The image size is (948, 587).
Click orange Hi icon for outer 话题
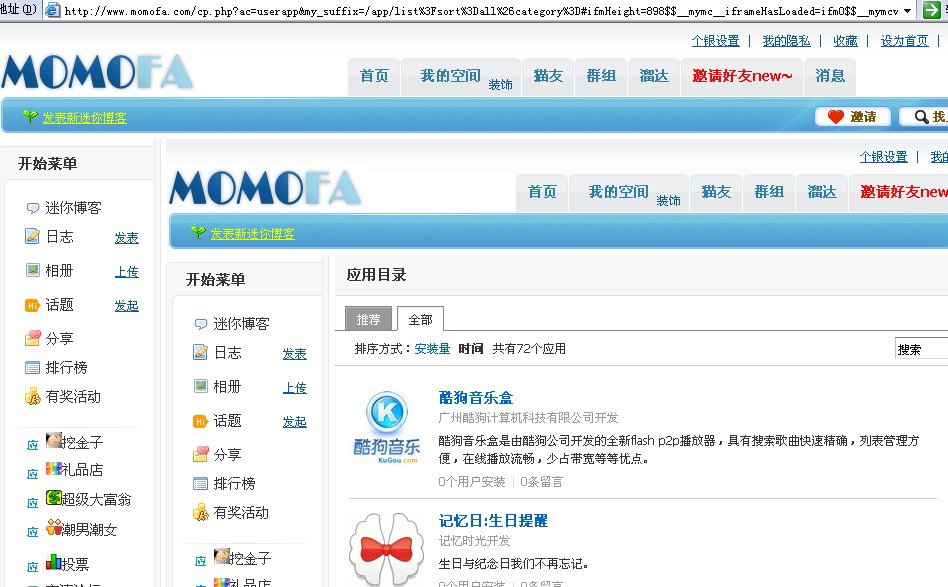[x=32, y=305]
